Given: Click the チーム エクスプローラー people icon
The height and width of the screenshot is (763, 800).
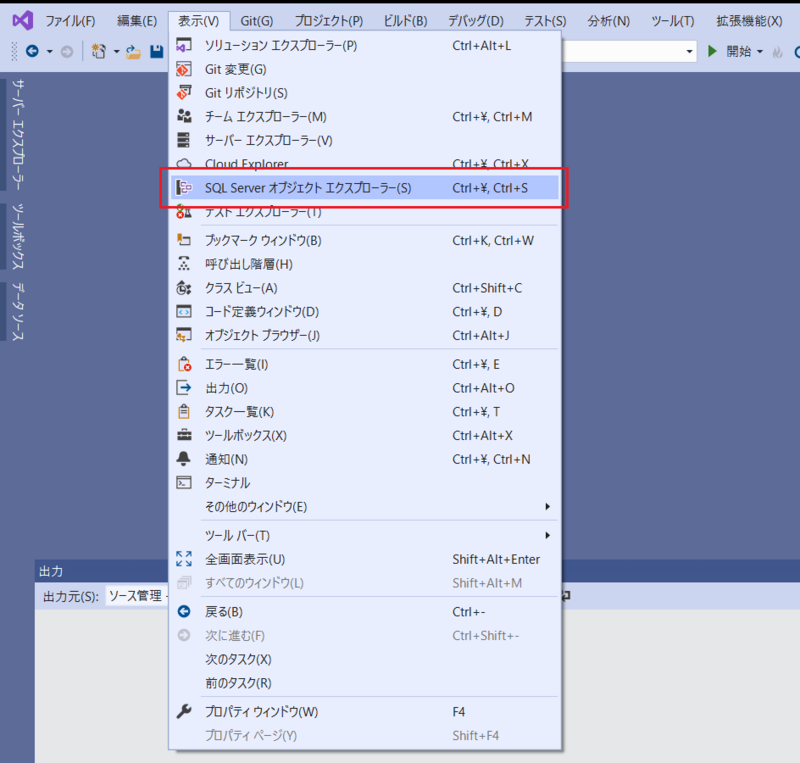Looking at the screenshot, I should (x=184, y=116).
